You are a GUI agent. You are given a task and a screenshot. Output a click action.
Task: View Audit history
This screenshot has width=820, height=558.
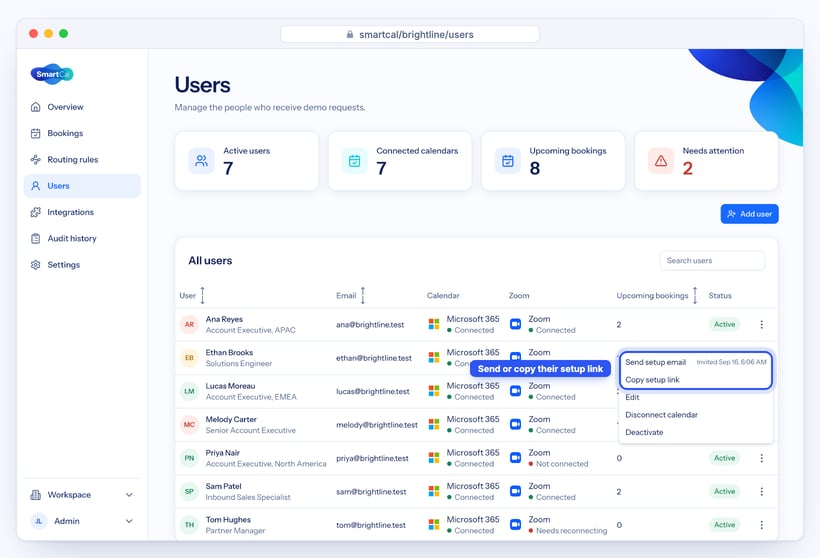[82, 238]
